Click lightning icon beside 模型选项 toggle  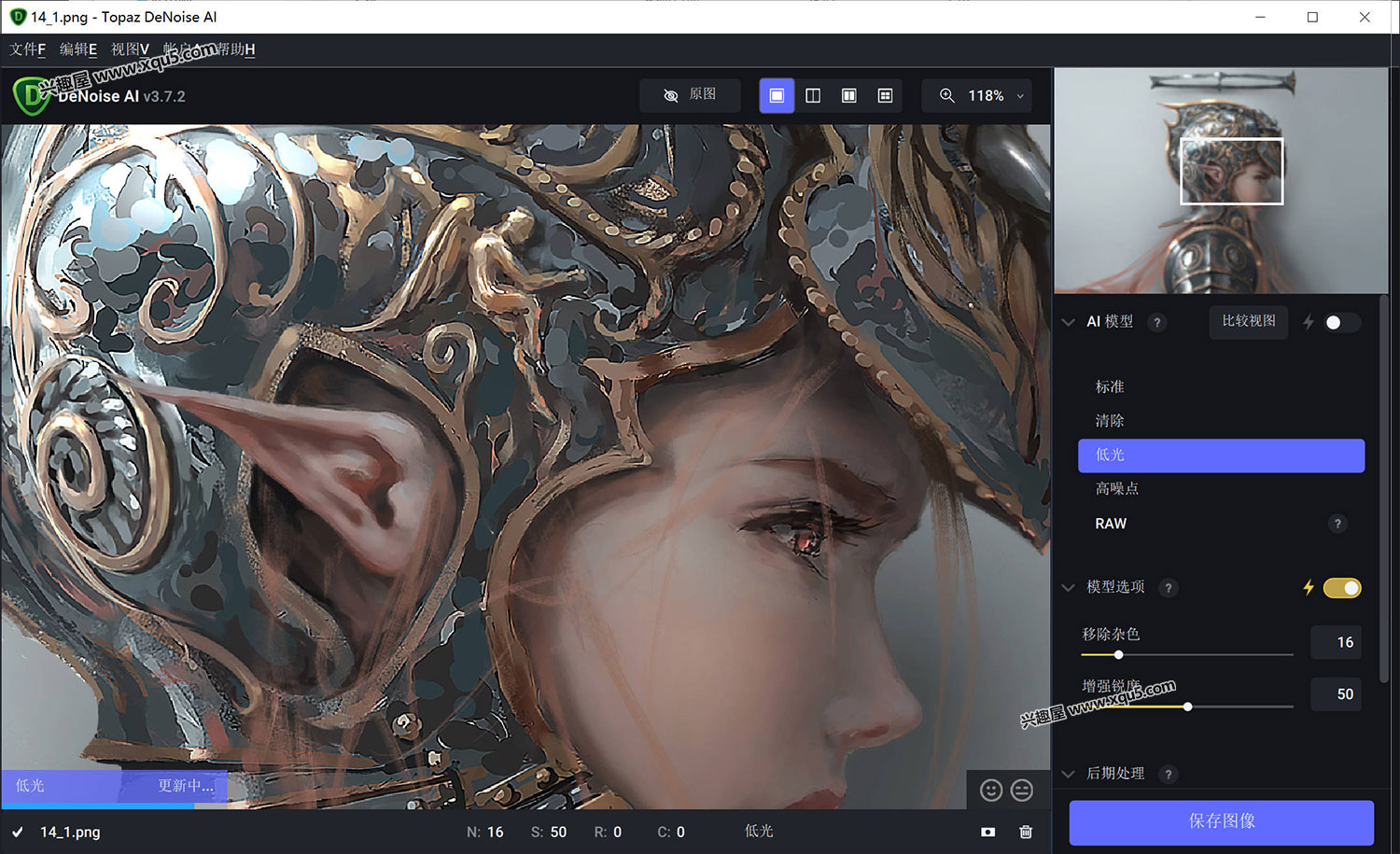click(x=1309, y=587)
